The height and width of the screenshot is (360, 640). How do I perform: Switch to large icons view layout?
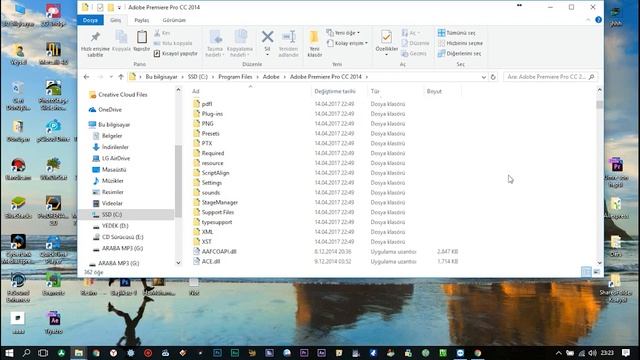(597, 272)
